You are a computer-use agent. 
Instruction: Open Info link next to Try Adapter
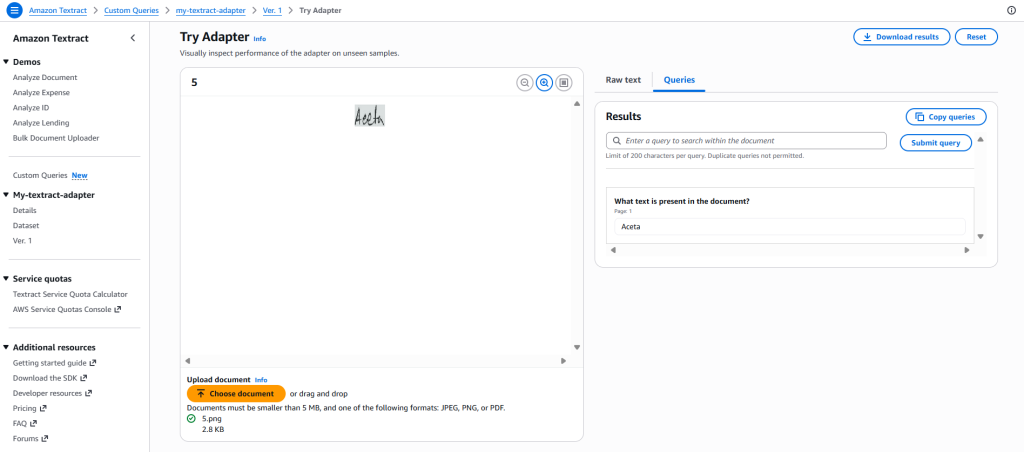[259, 39]
